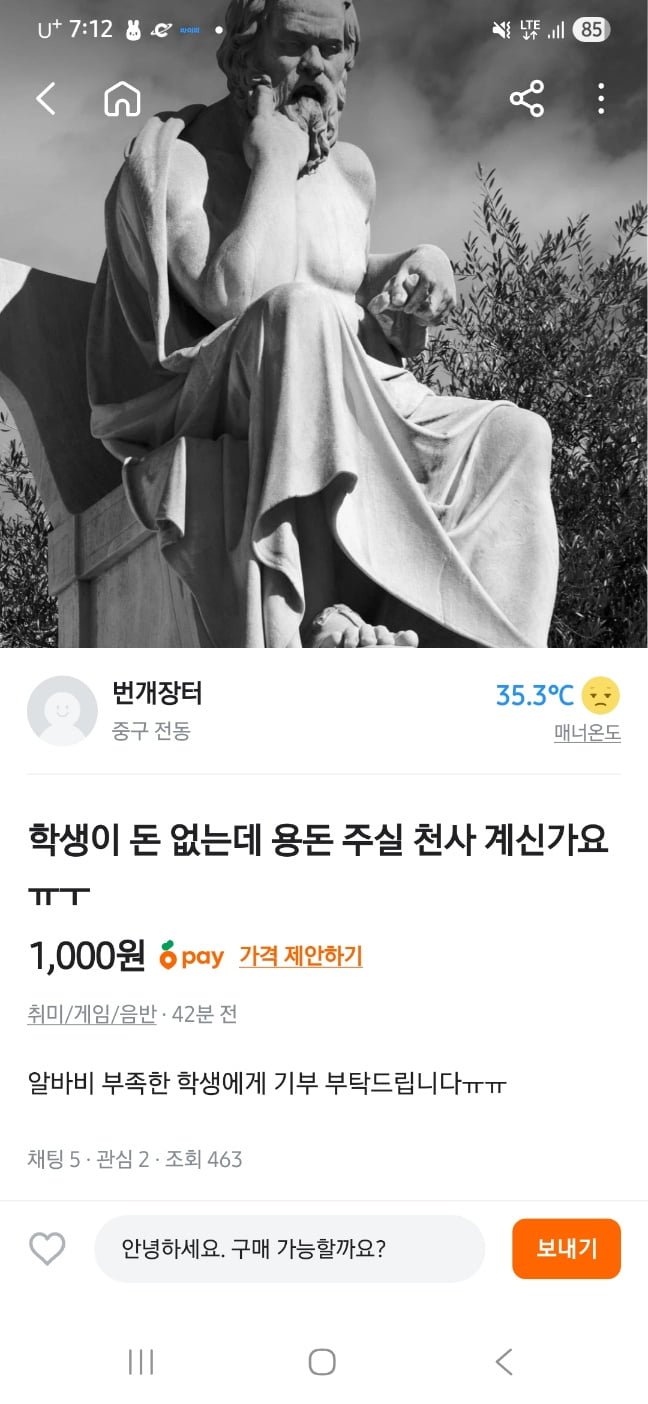This screenshot has width=648, height=1404.
Task: Tap the battery indicator in status bar
Action: tap(591, 30)
